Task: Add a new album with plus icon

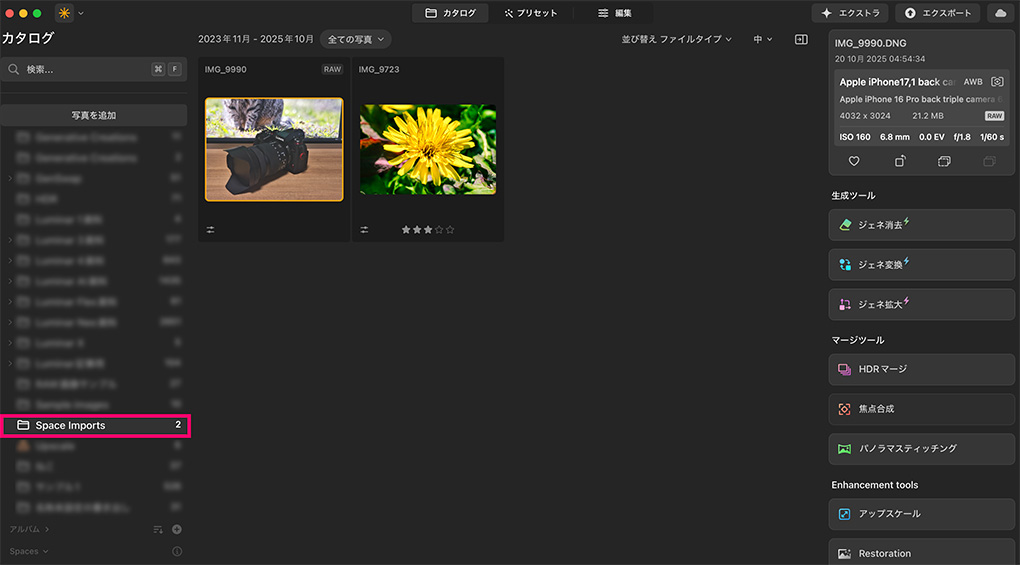Action: pyautogui.click(x=177, y=529)
